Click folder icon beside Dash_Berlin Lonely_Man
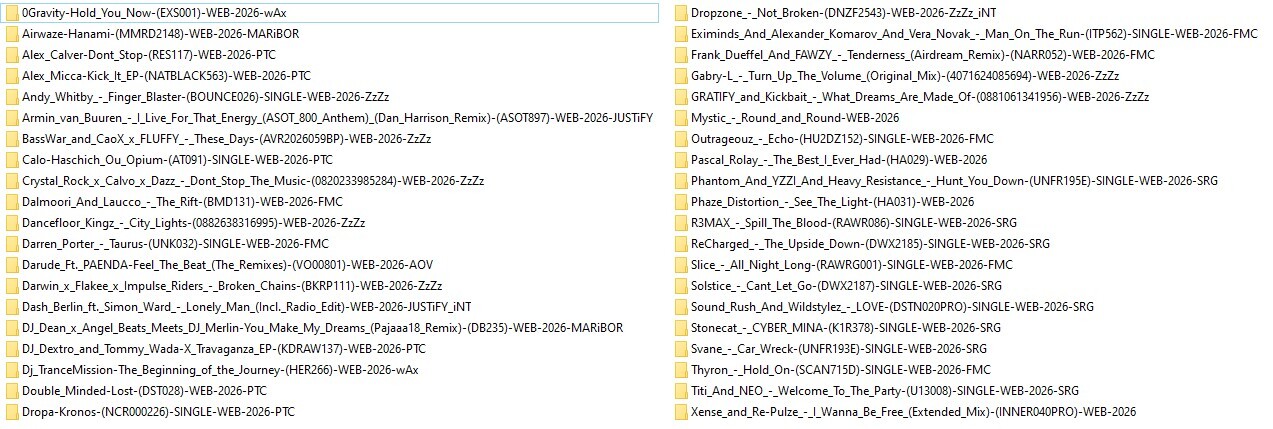1273x429 pixels. (11, 307)
